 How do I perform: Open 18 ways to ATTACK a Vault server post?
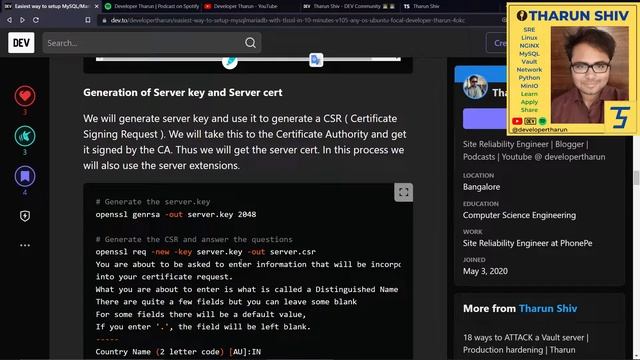pyautogui.click(x=526, y=344)
